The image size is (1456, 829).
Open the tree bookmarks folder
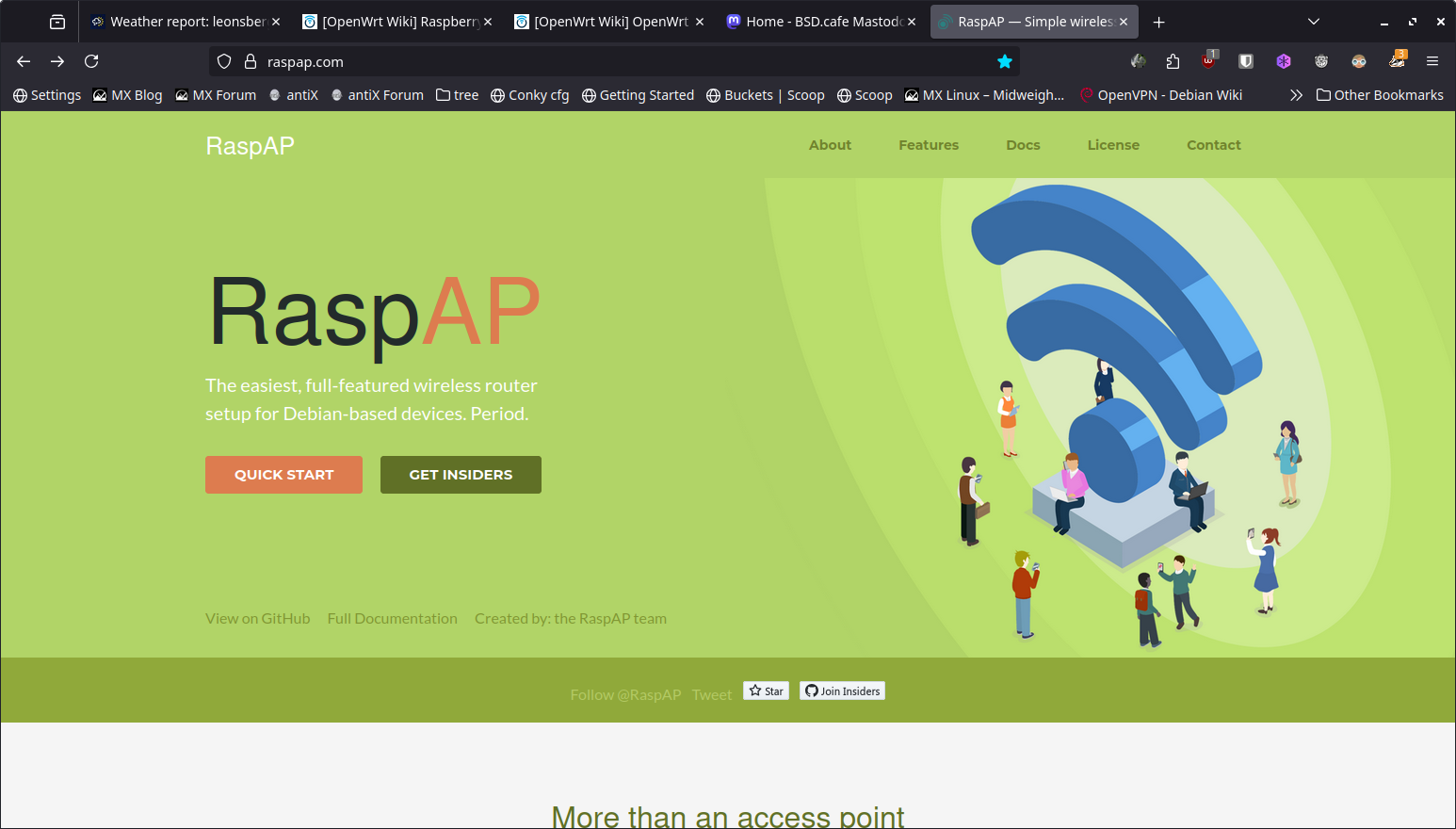[x=457, y=95]
